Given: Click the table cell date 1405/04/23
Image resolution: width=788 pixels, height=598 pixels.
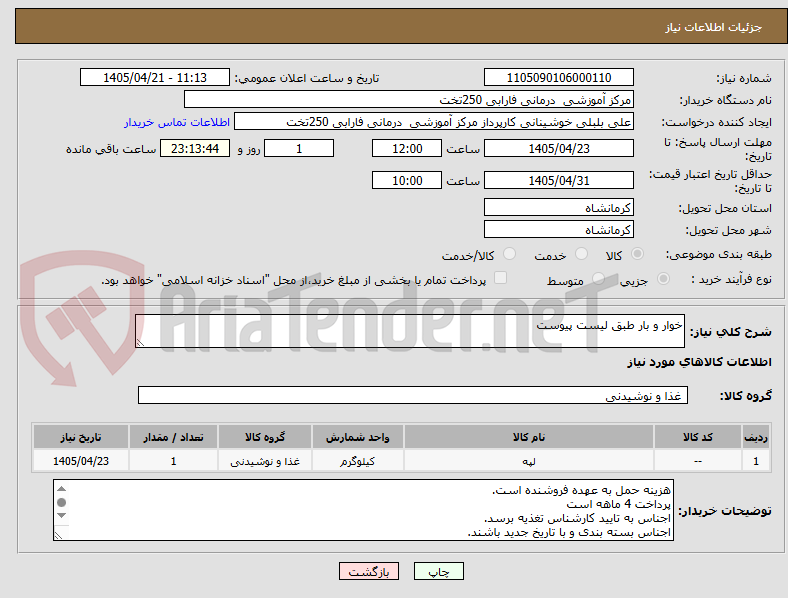Looking at the screenshot, I should click(x=81, y=461).
